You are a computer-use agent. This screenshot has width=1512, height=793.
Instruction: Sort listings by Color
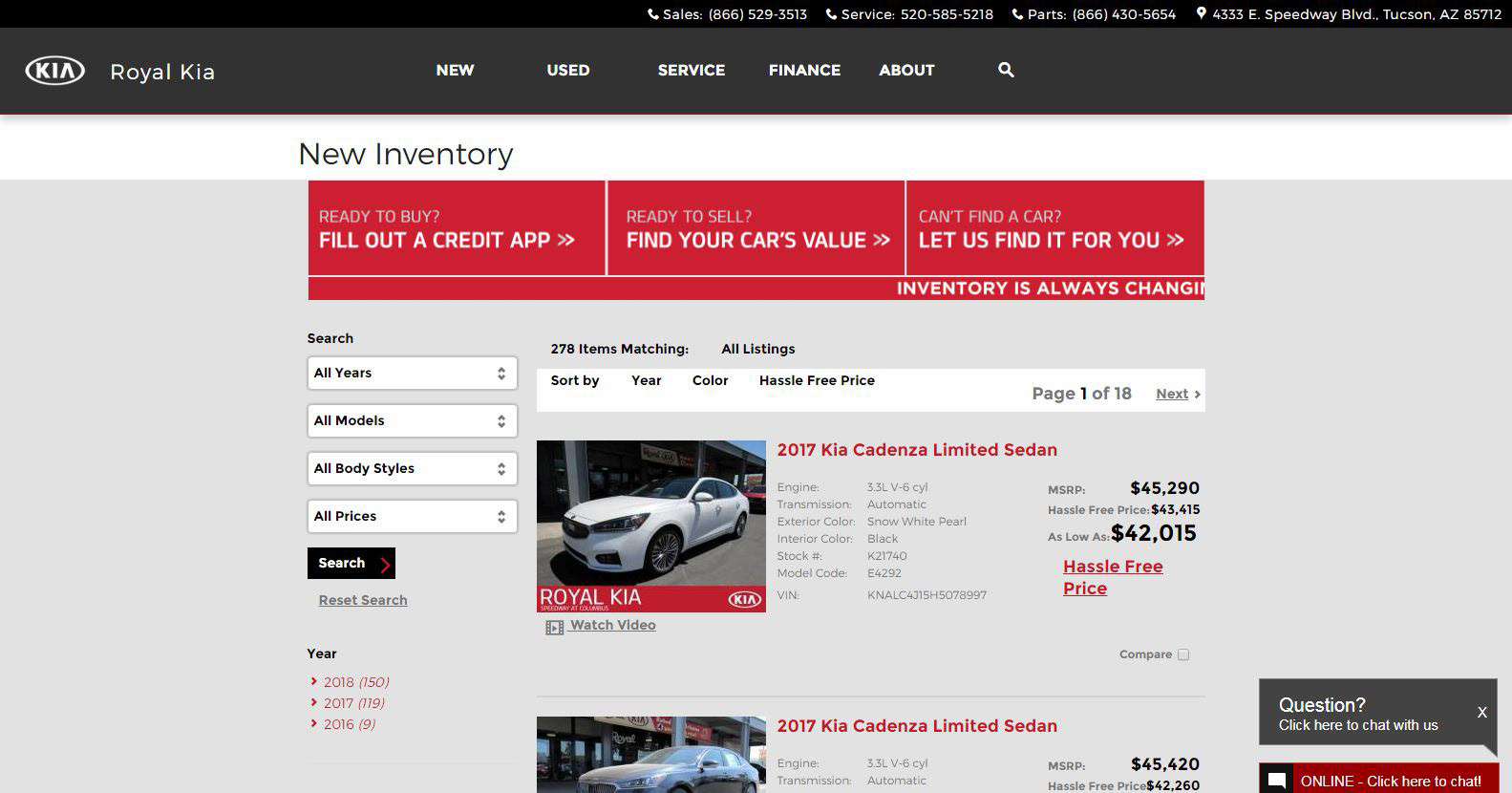[710, 380]
